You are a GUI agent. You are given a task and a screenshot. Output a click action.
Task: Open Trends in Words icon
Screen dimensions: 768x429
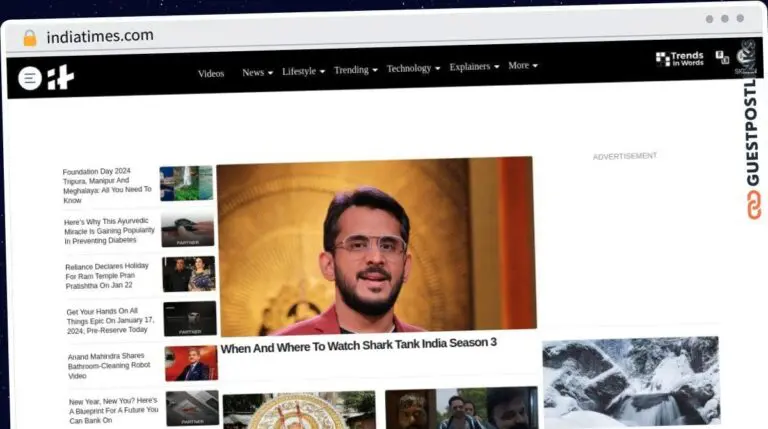pyautogui.click(x=679, y=59)
